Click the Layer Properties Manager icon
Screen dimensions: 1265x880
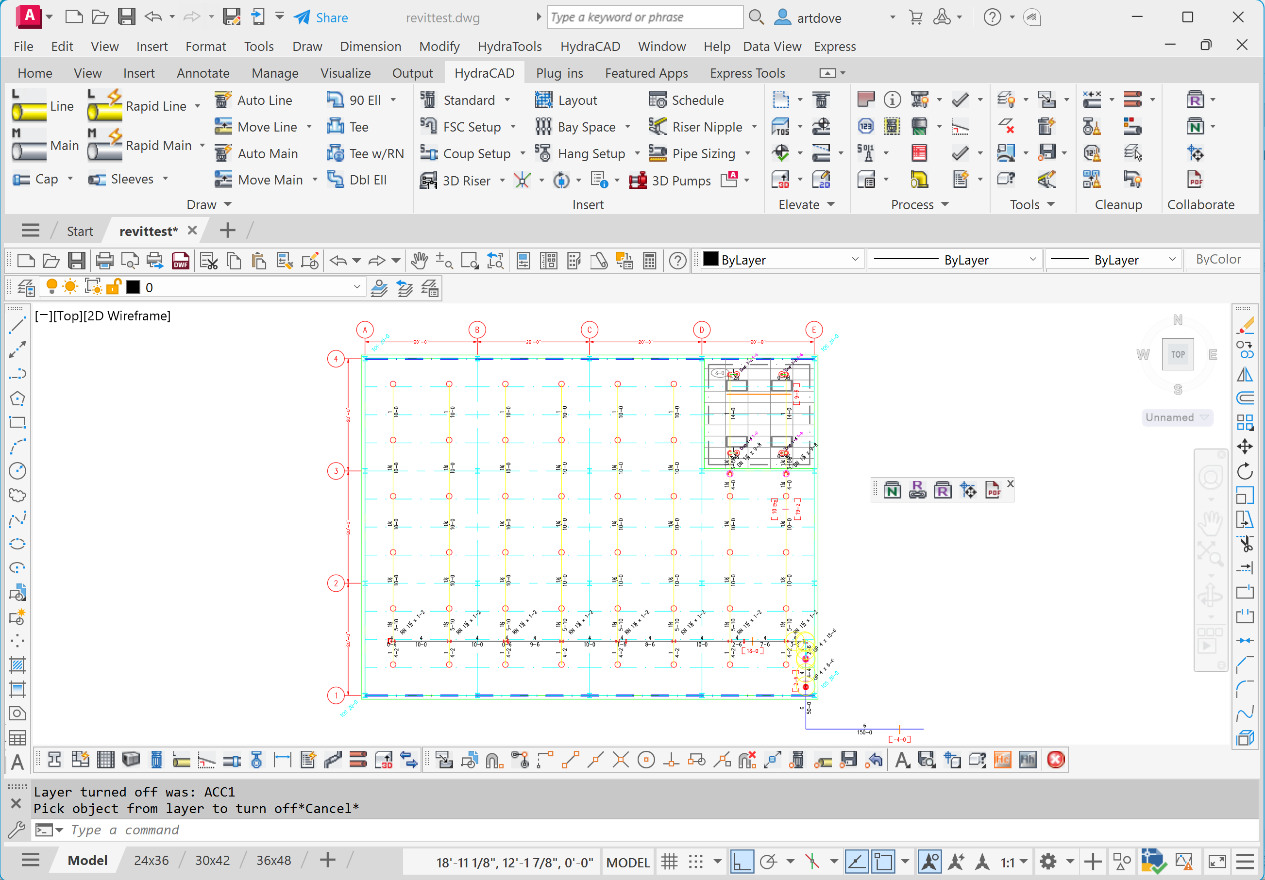(x=27, y=287)
